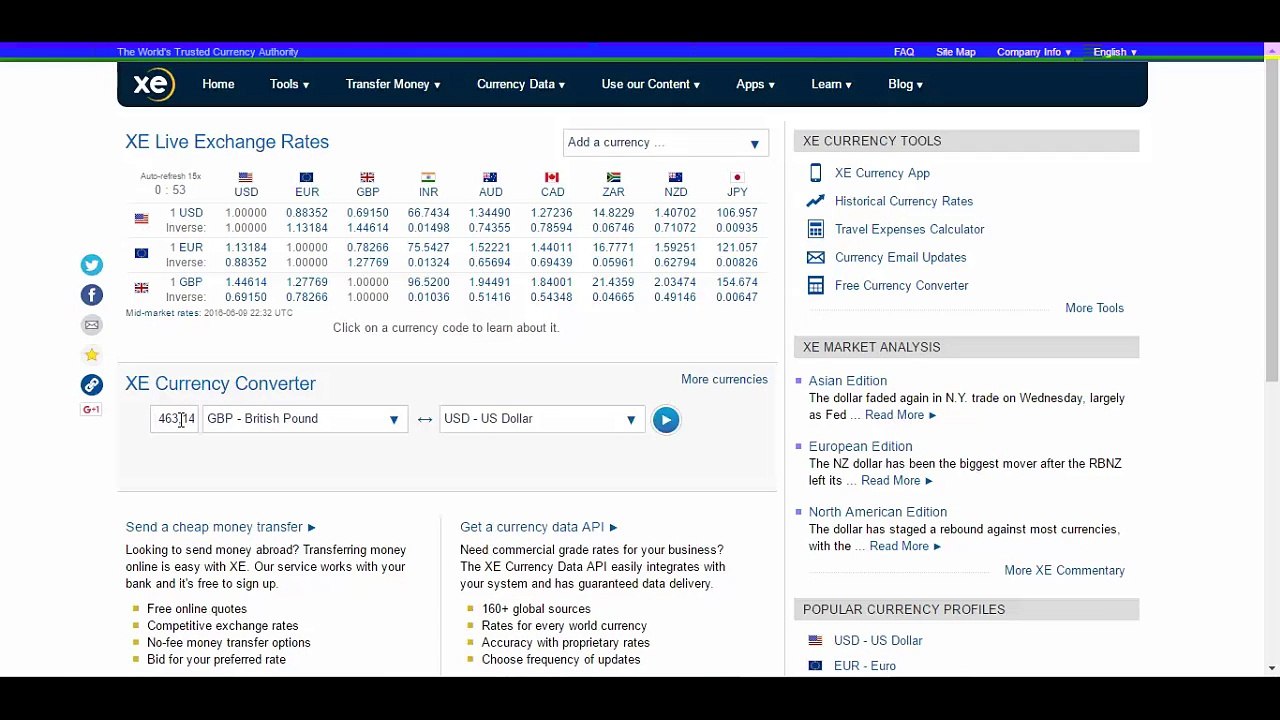The width and height of the screenshot is (1280, 720).
Task: Expand the Transfer Money menu
Action: tap(393, 84)
